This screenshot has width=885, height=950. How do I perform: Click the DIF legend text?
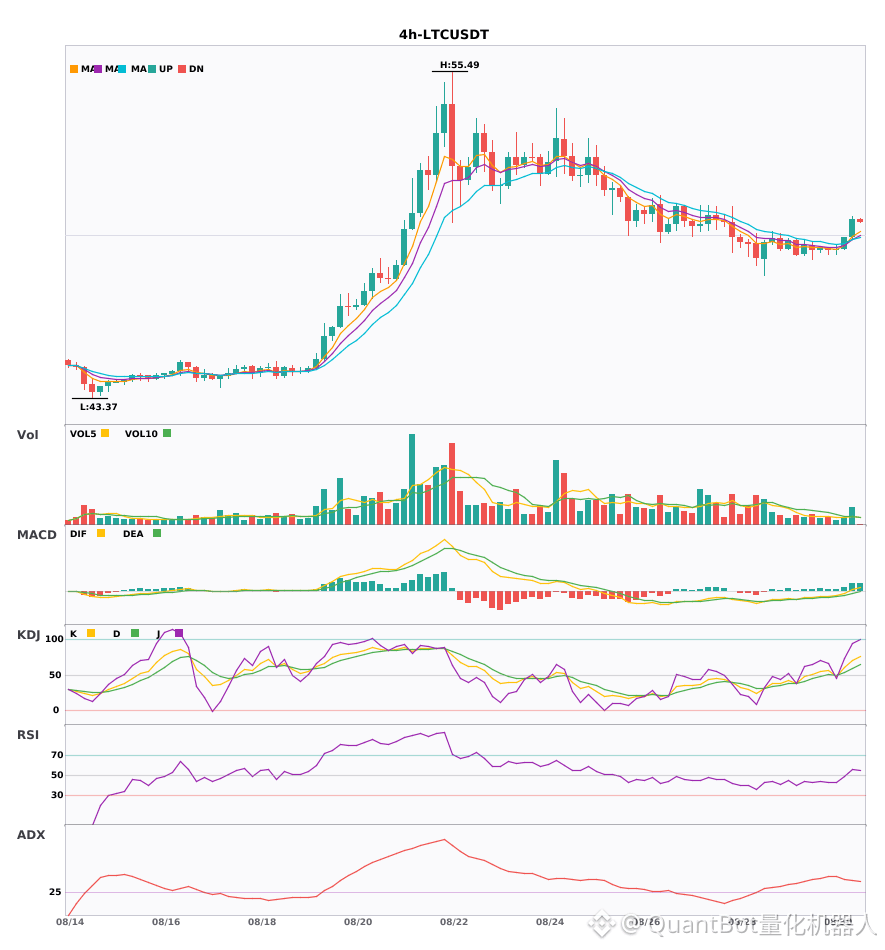pos(78,534)
